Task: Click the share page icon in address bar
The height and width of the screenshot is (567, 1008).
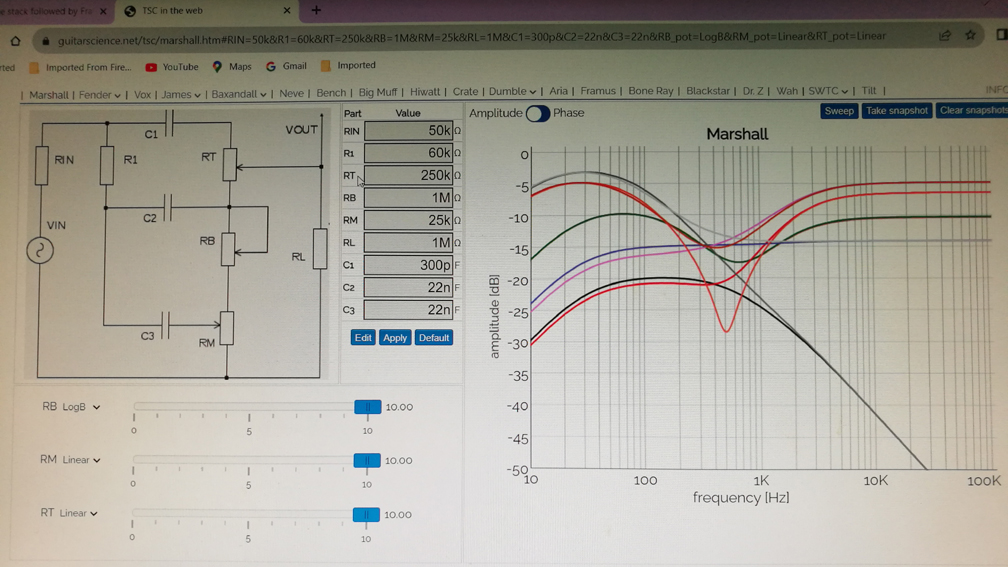Action: coord(944,36)
